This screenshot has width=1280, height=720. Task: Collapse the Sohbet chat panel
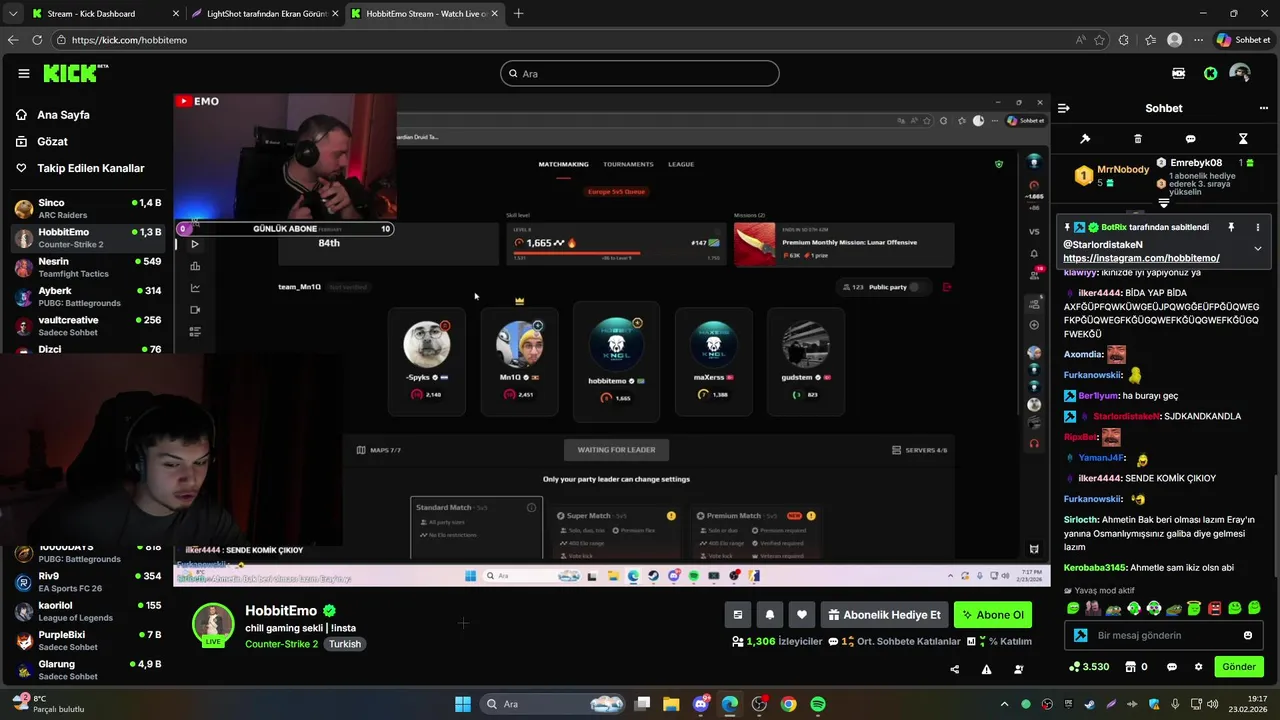coord(1064,108)
